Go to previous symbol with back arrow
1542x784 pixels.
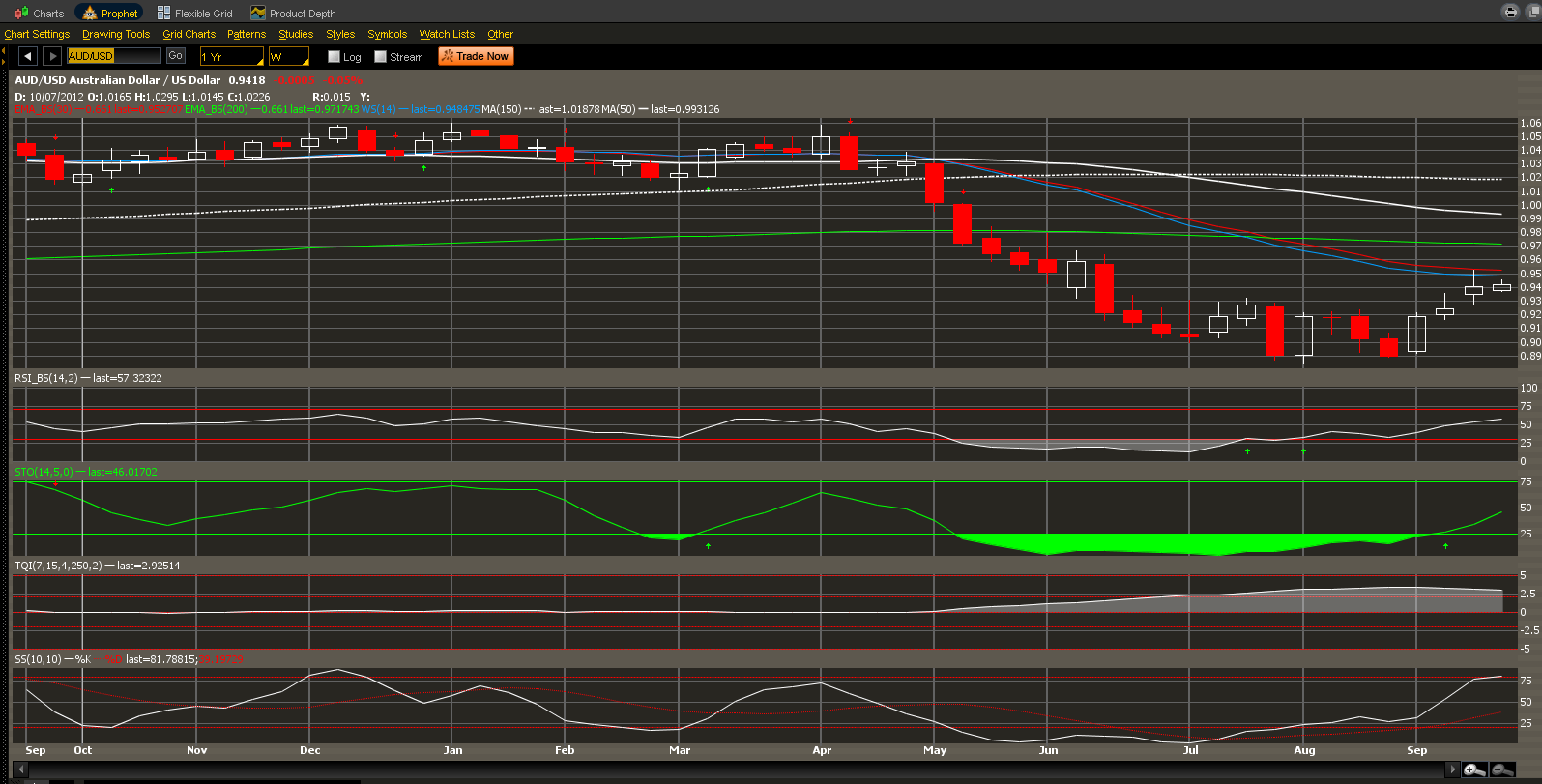(27, 56)
